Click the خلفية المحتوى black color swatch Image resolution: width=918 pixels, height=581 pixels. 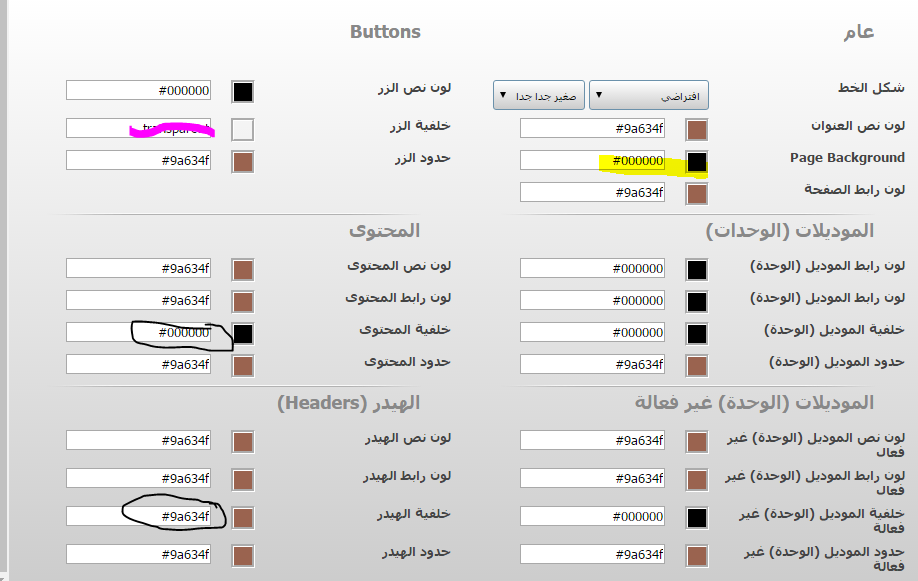tap(242, 334)
